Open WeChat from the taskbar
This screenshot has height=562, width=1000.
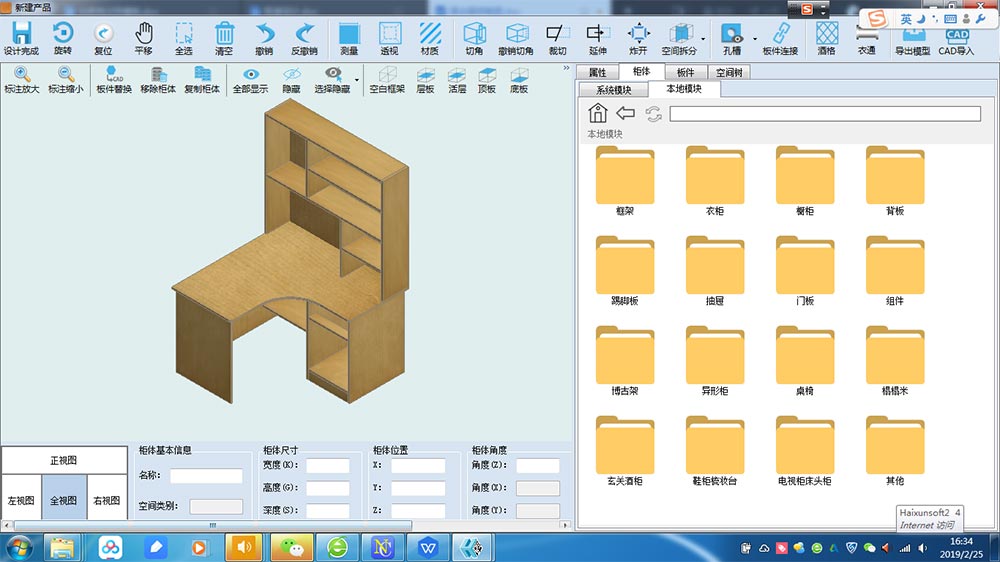[291, 547]
